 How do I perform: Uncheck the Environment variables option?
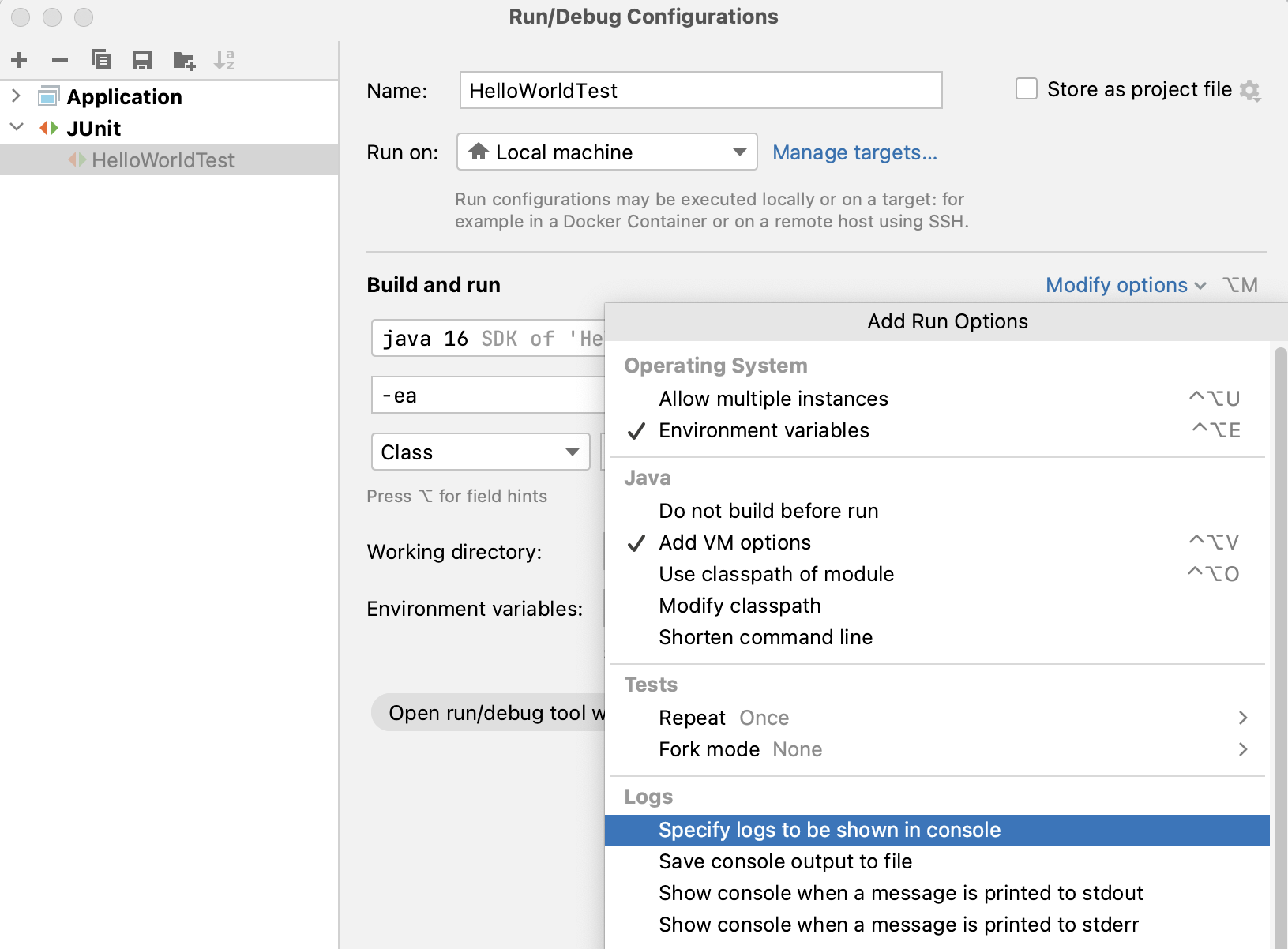937,430
